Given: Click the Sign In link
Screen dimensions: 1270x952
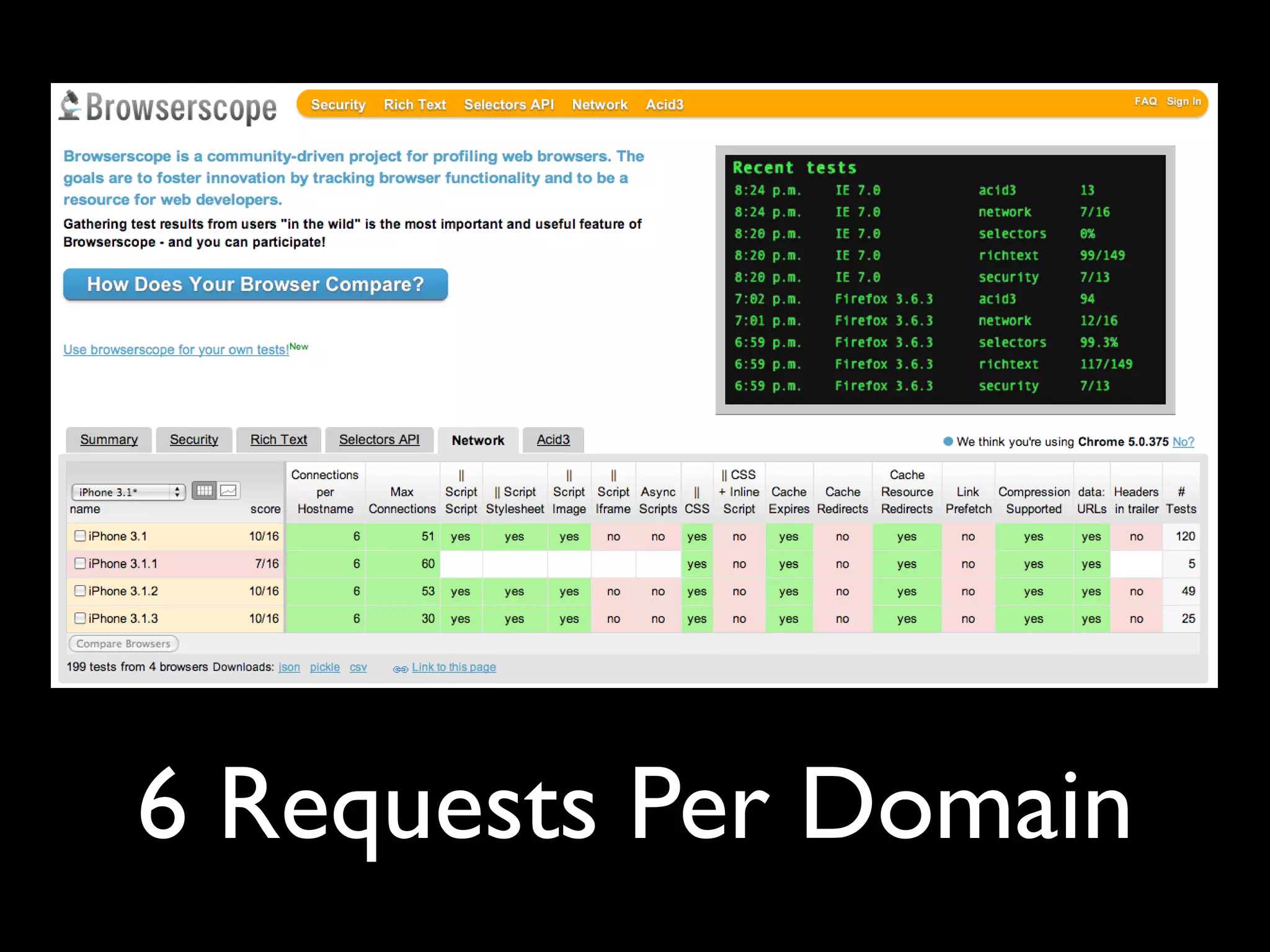Looking at the screenshot, I should coord(1183,101).
